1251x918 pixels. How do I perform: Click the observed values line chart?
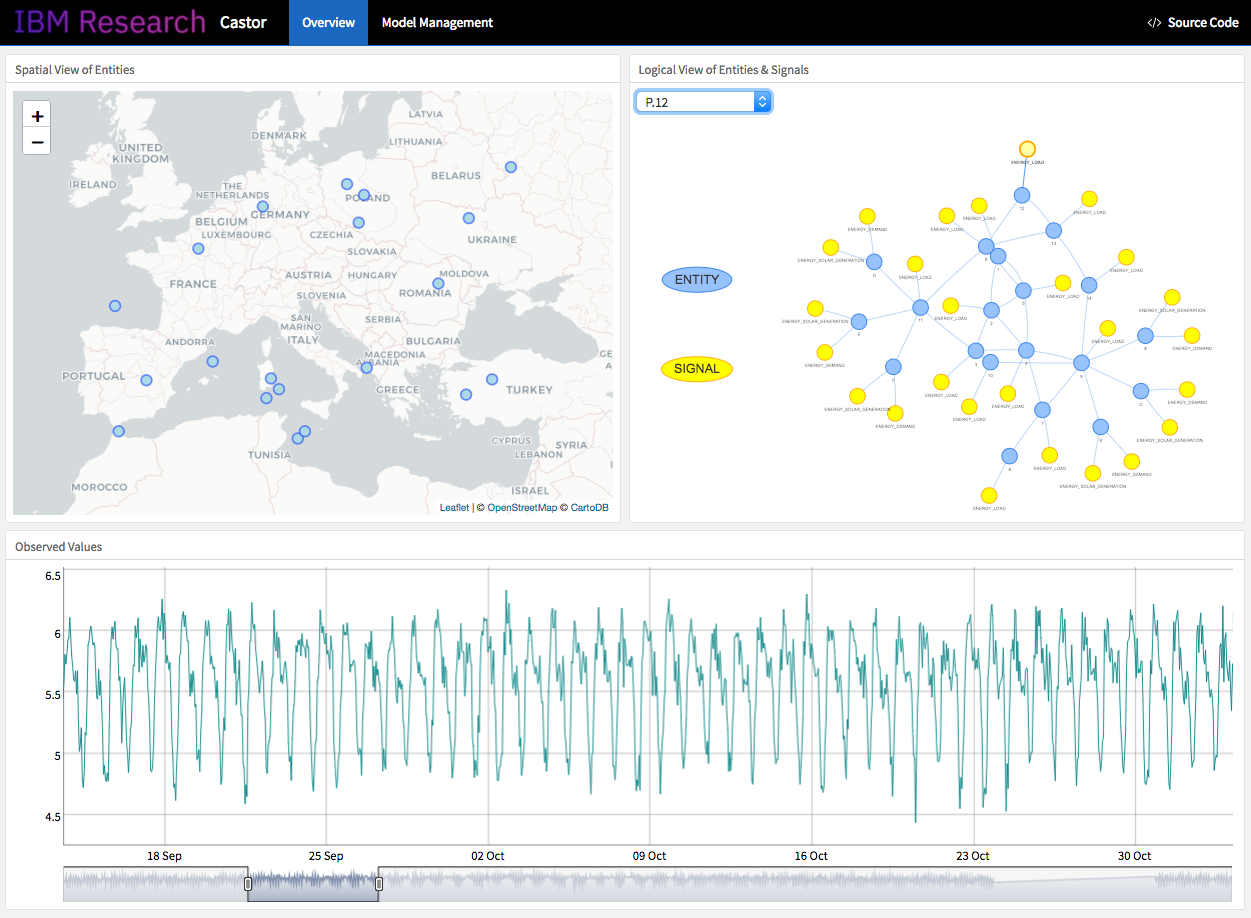pyautogui.click(x=648, y=707)
